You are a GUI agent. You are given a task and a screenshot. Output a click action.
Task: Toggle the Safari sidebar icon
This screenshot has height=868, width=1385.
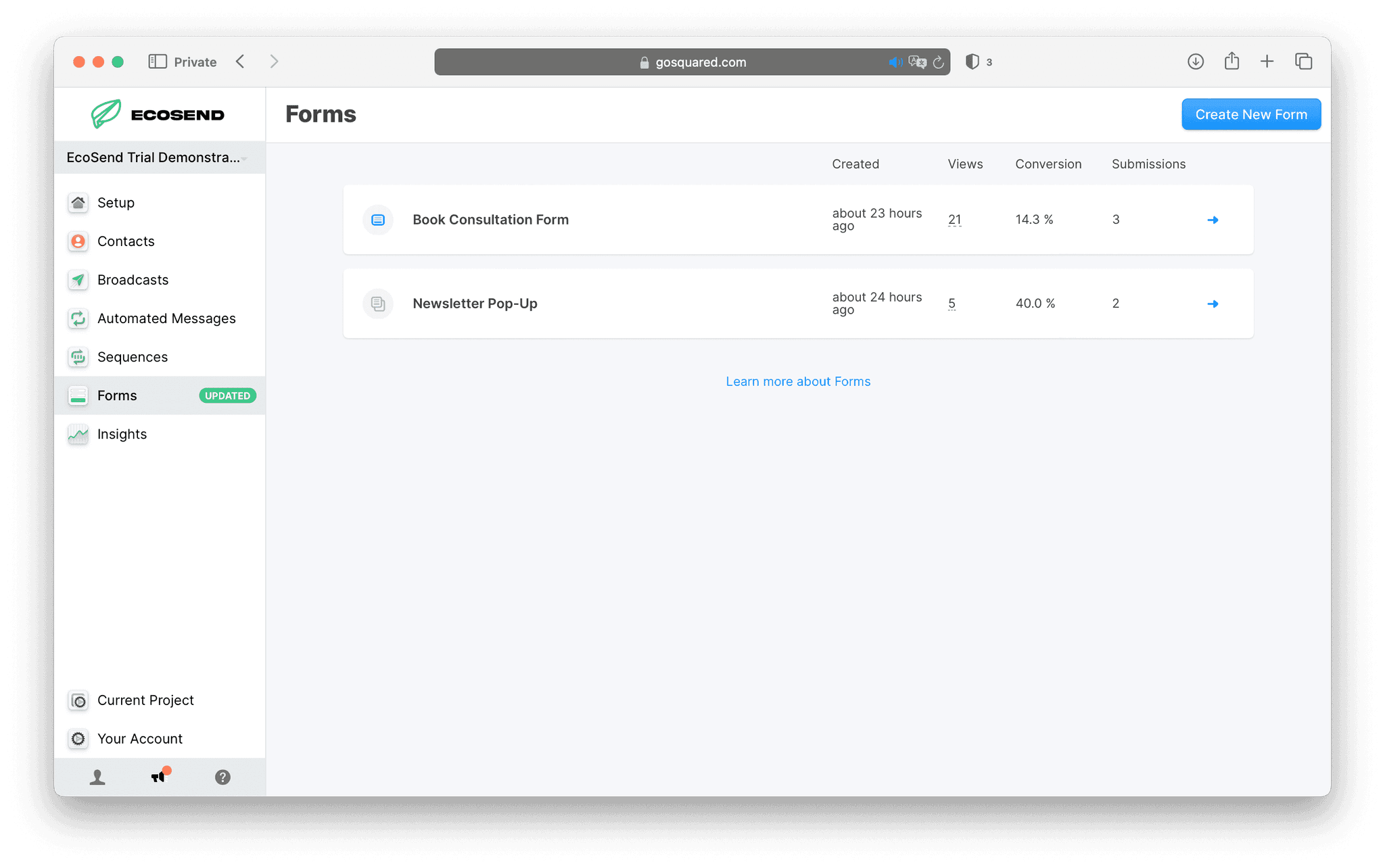click(158, 62)
